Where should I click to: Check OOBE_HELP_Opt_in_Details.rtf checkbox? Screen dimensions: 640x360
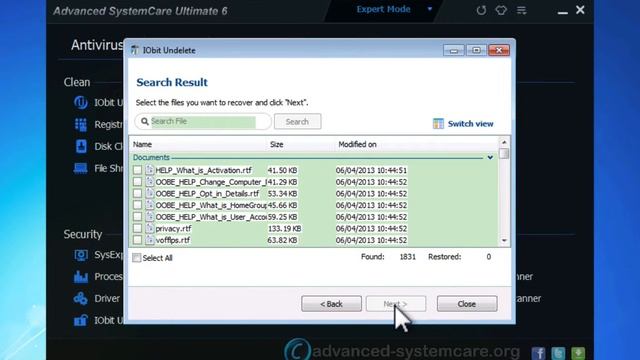[137, 193]
